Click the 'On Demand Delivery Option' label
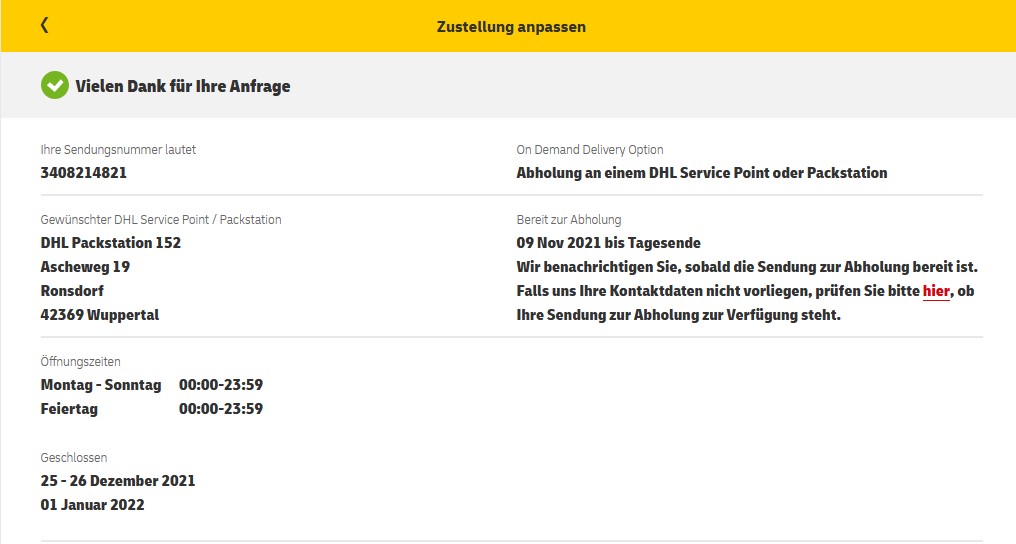The width and height of the screenshot is (1016, 544). point(590,150)
